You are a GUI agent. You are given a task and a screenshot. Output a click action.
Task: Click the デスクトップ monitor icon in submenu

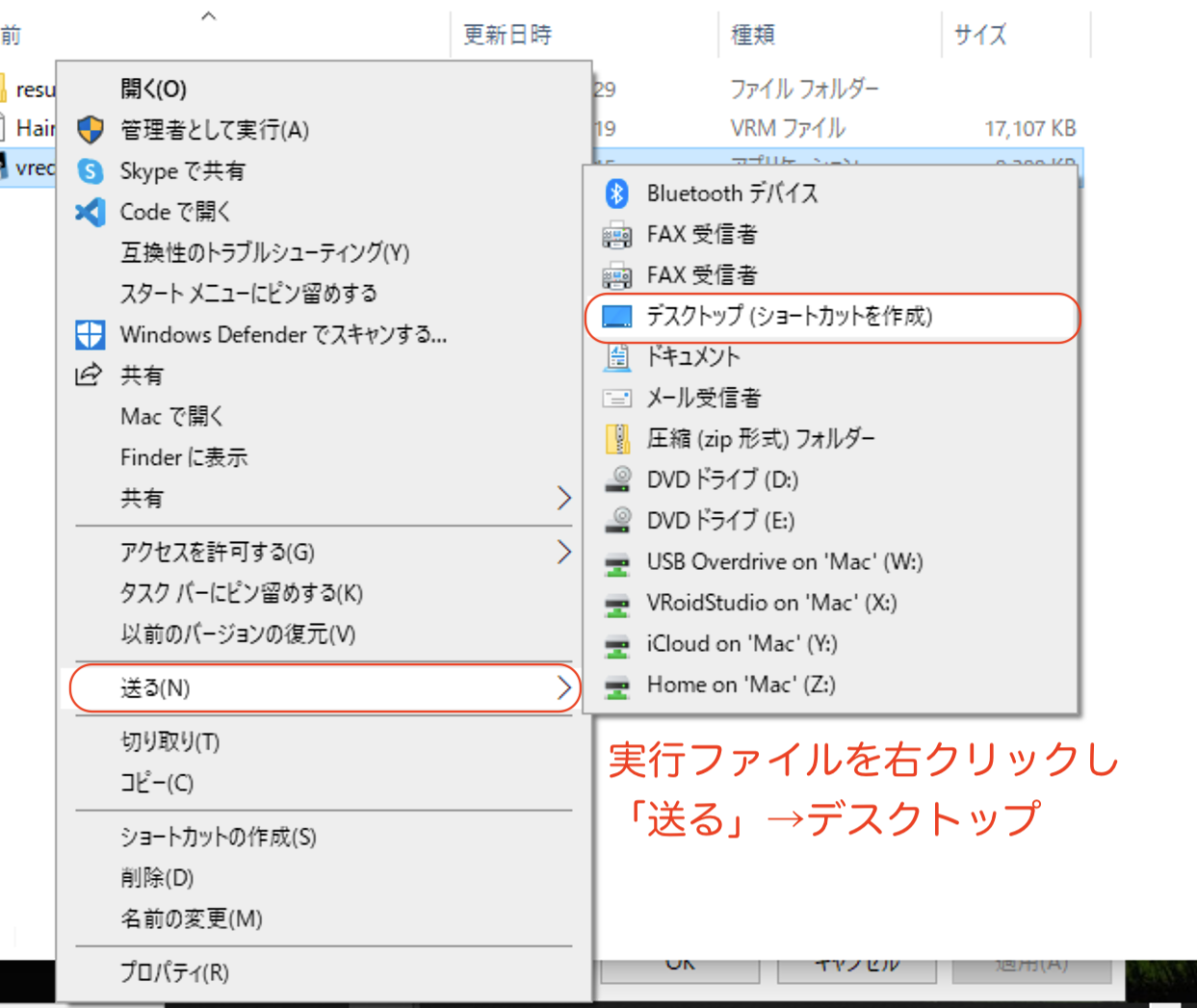pos(616,316)
